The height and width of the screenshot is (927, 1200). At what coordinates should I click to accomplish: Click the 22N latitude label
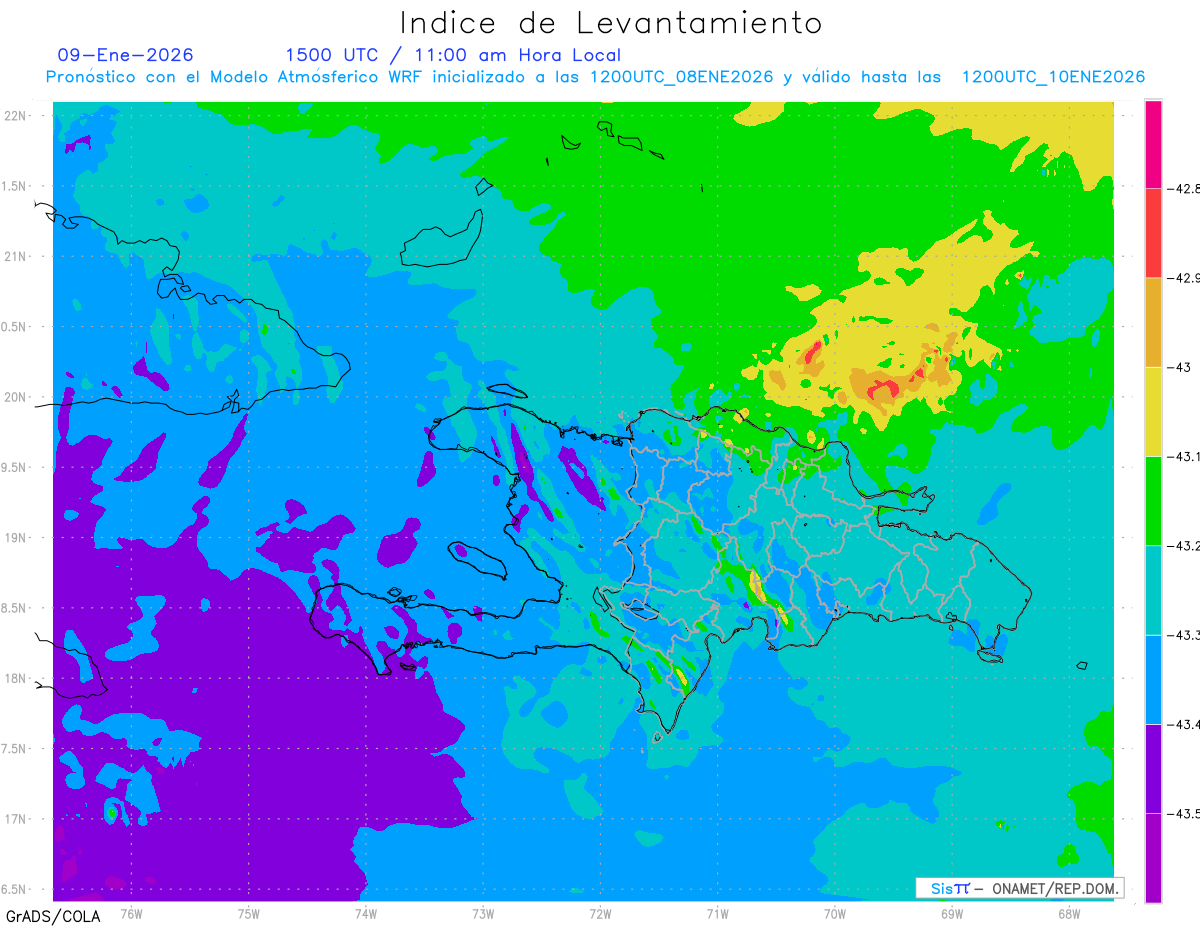tap(17, 116)
